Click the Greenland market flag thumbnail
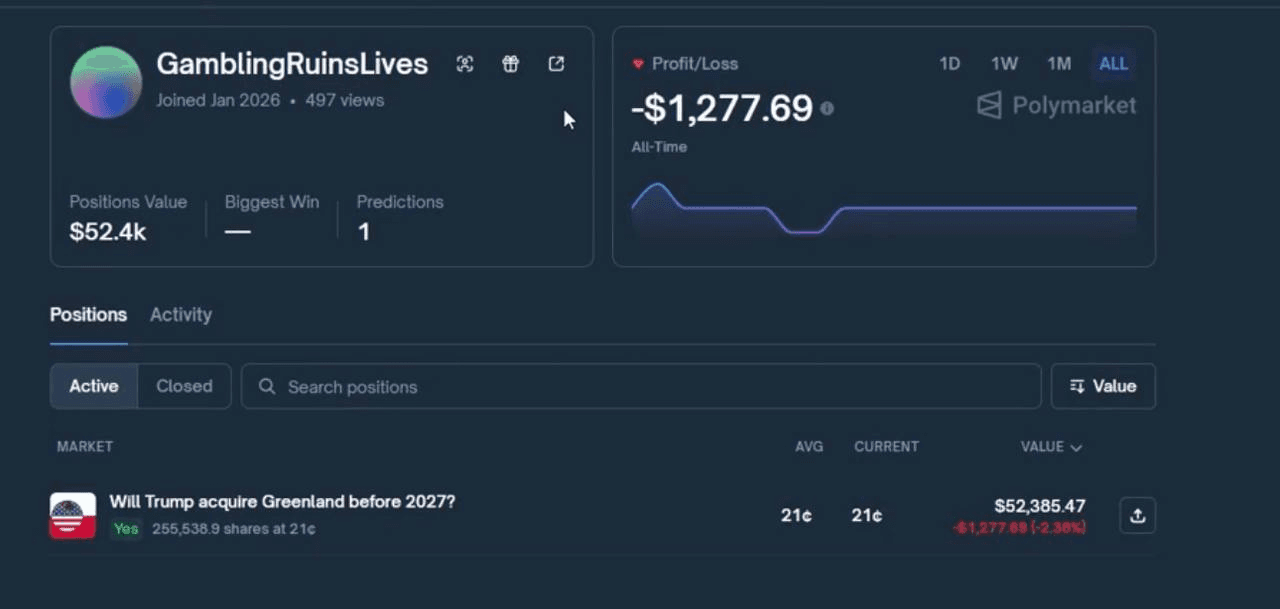1280x609 pixels. (x=73, y=516)
